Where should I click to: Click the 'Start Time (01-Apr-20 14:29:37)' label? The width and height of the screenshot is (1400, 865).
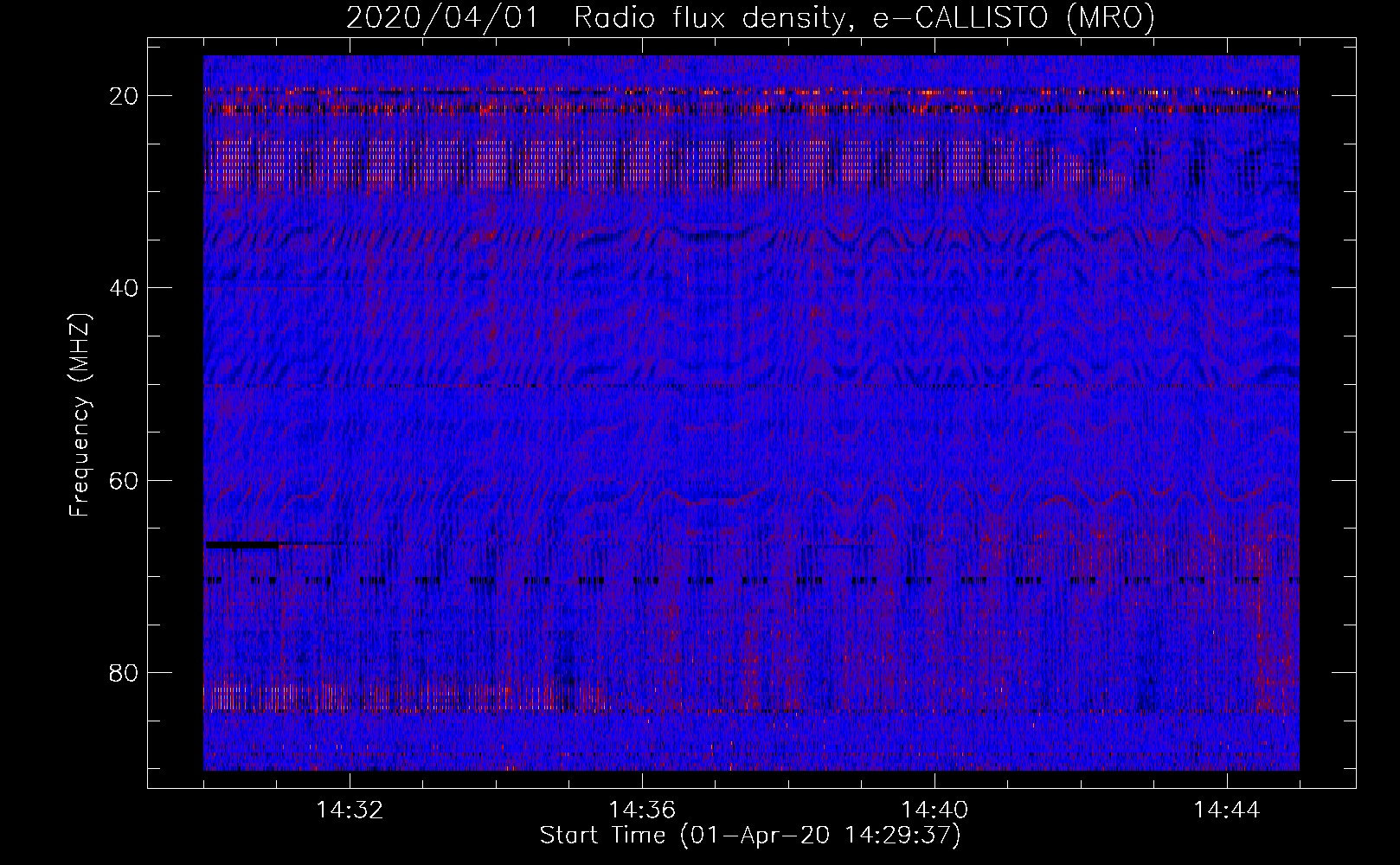coord(750,836)
